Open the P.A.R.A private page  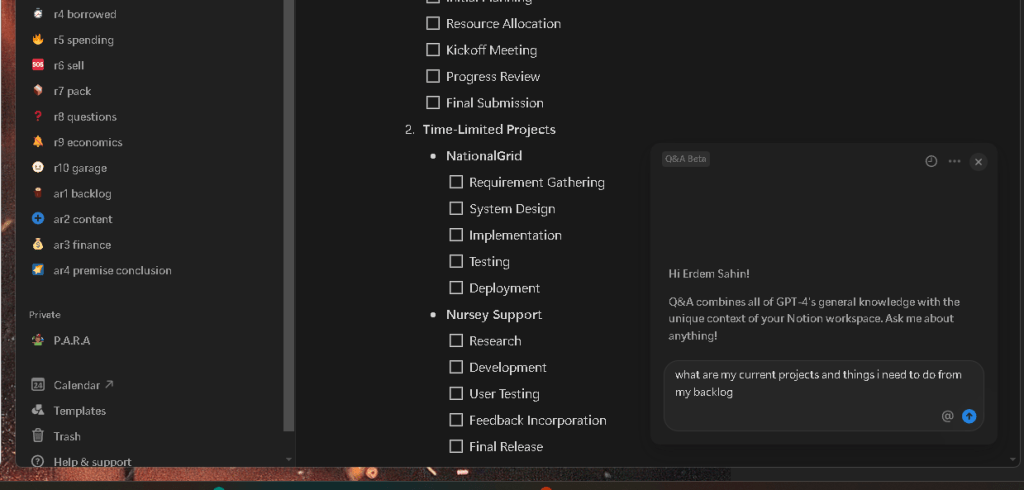(x=72, y=340)
